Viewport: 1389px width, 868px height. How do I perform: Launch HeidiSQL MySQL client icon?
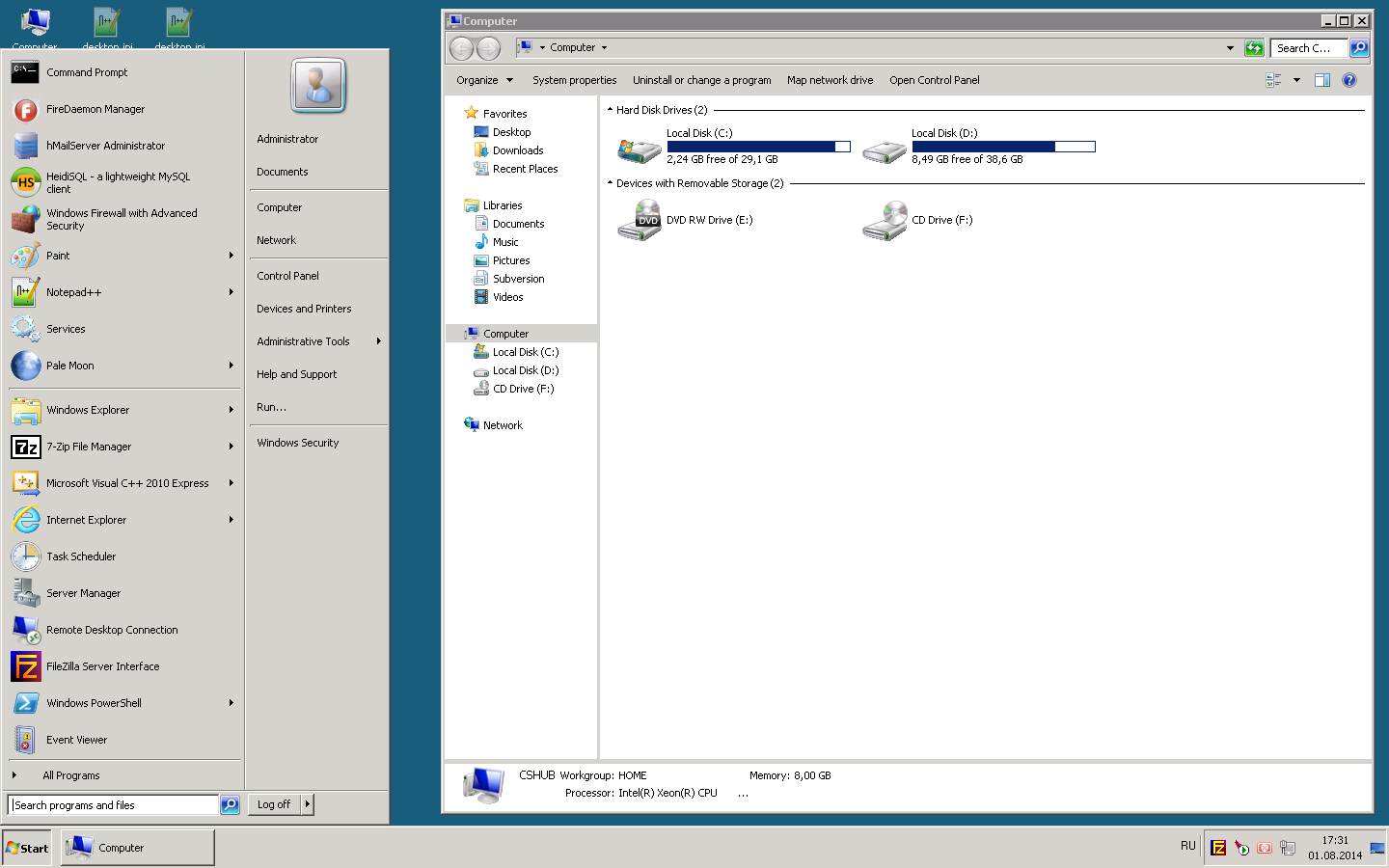(x=25, y=182)
